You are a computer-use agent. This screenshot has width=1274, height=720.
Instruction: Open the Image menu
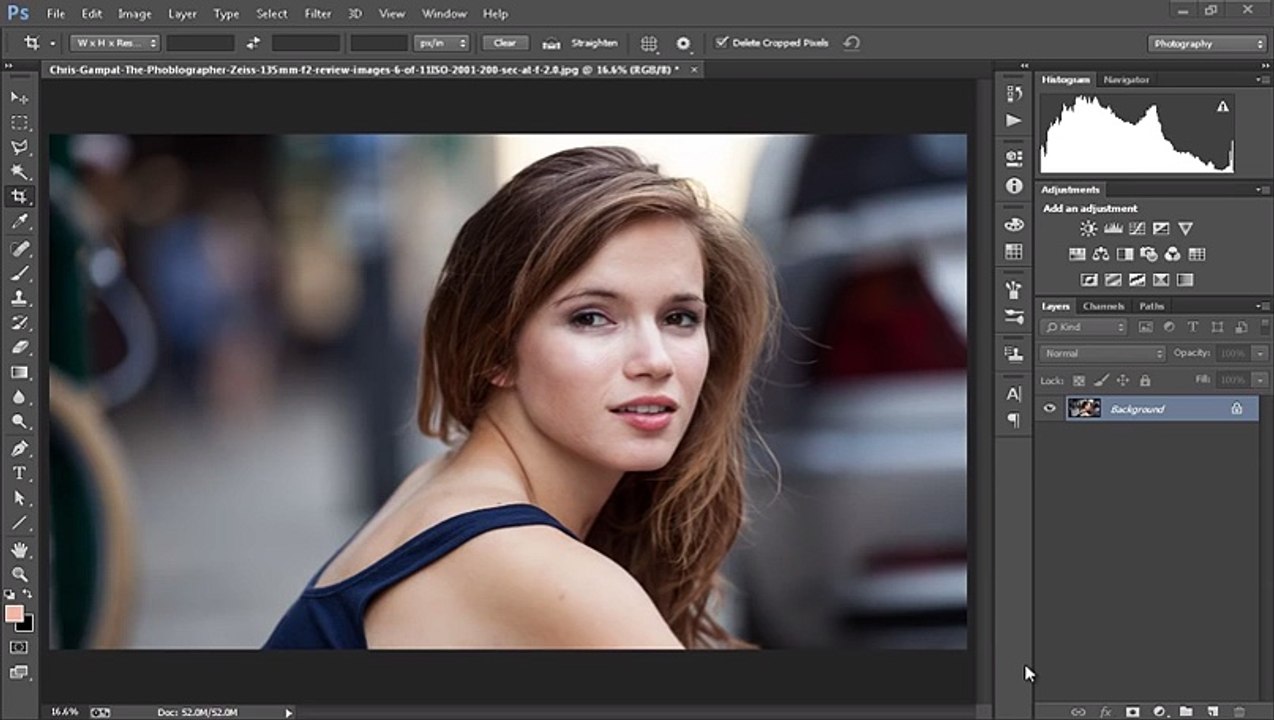point(135,14)
